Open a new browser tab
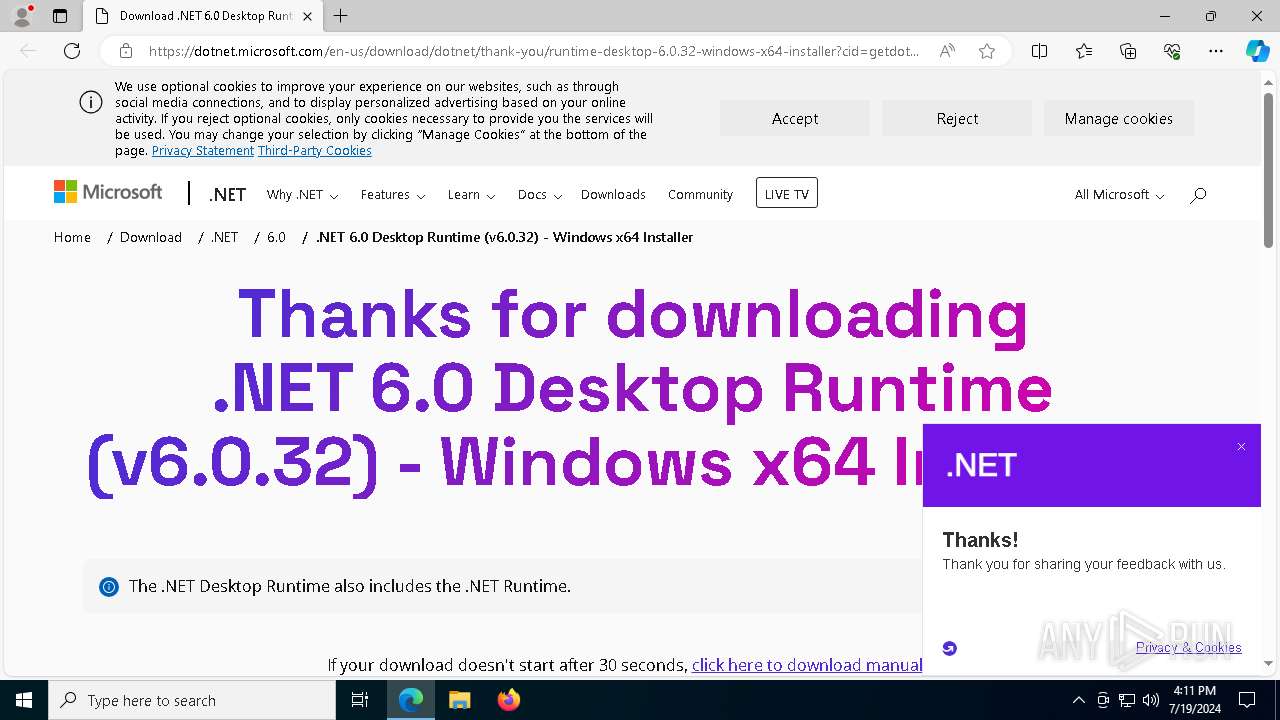 point(341,16)
